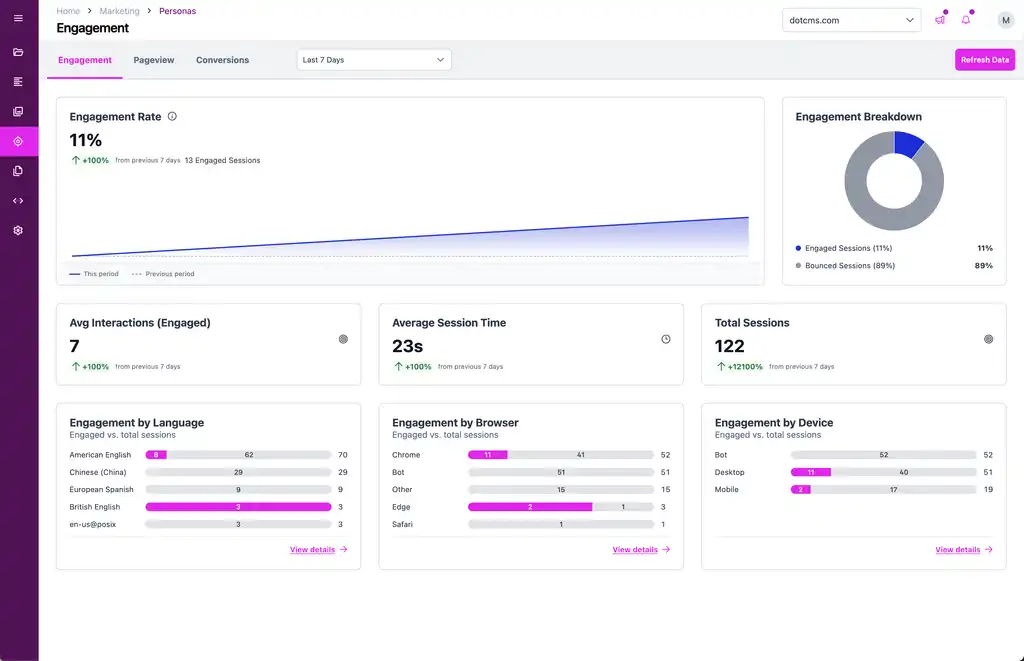
Task: Open the M user avatar menu
Action: tap(1006, 20)
